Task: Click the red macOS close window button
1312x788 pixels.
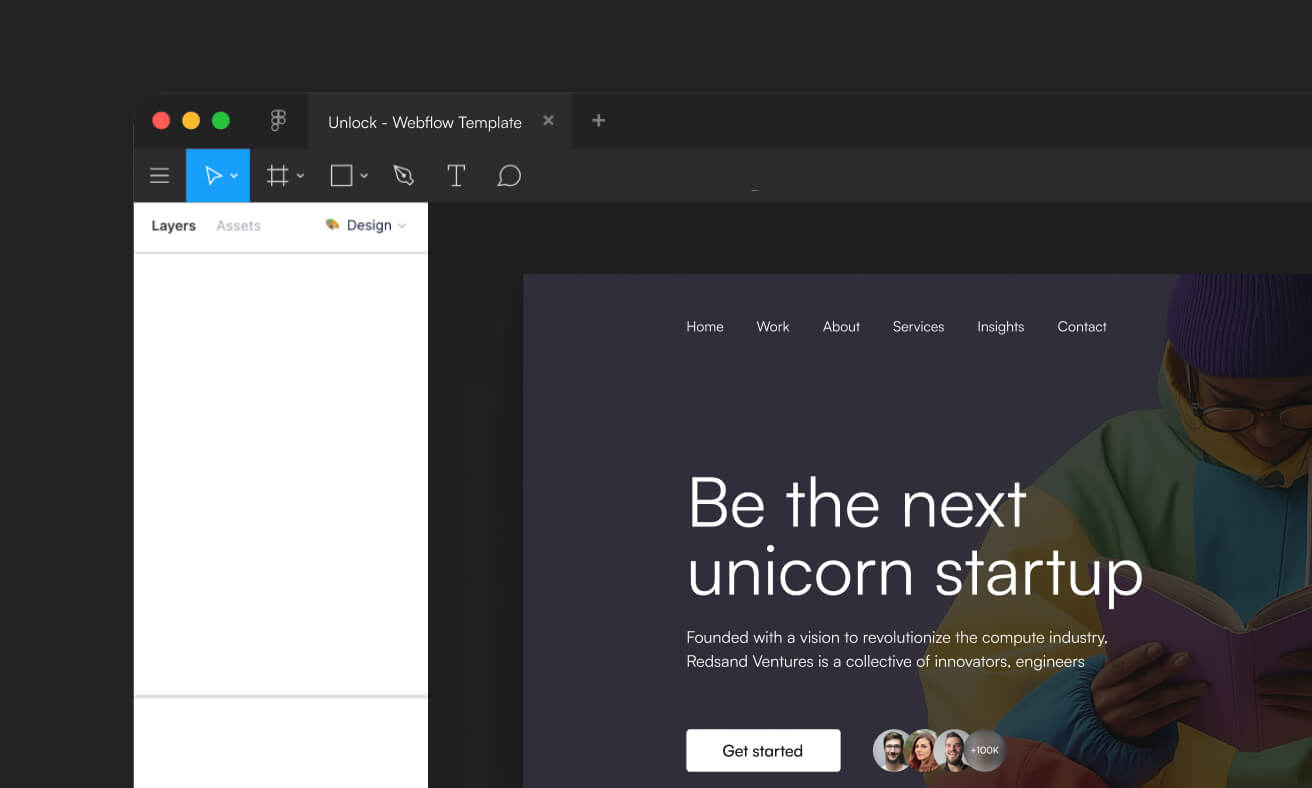Action: click(161, 121)
